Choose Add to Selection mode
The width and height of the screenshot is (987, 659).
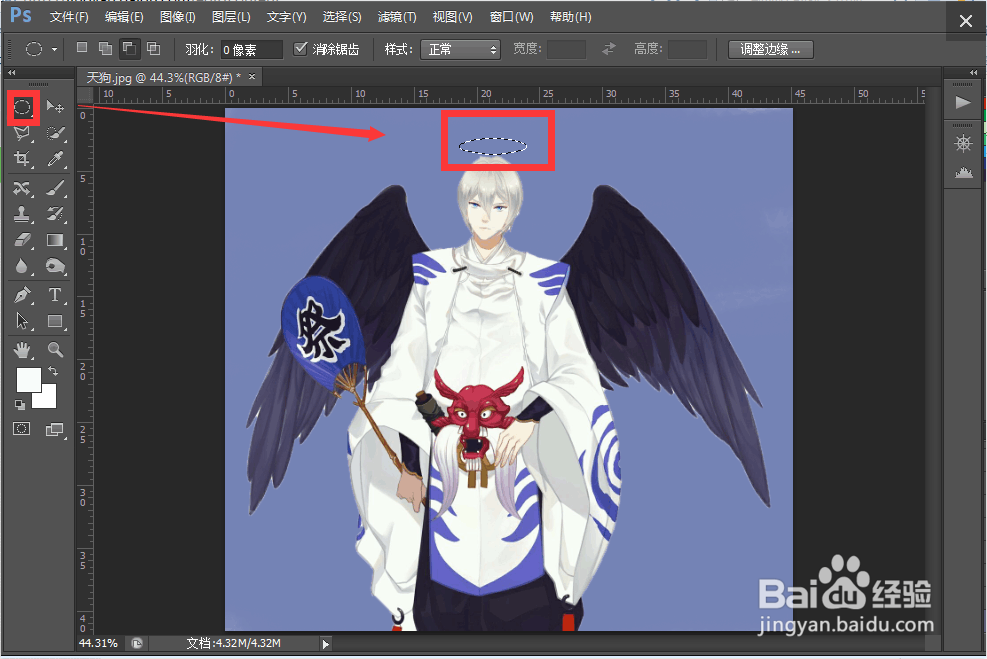(x=106, y=48)
